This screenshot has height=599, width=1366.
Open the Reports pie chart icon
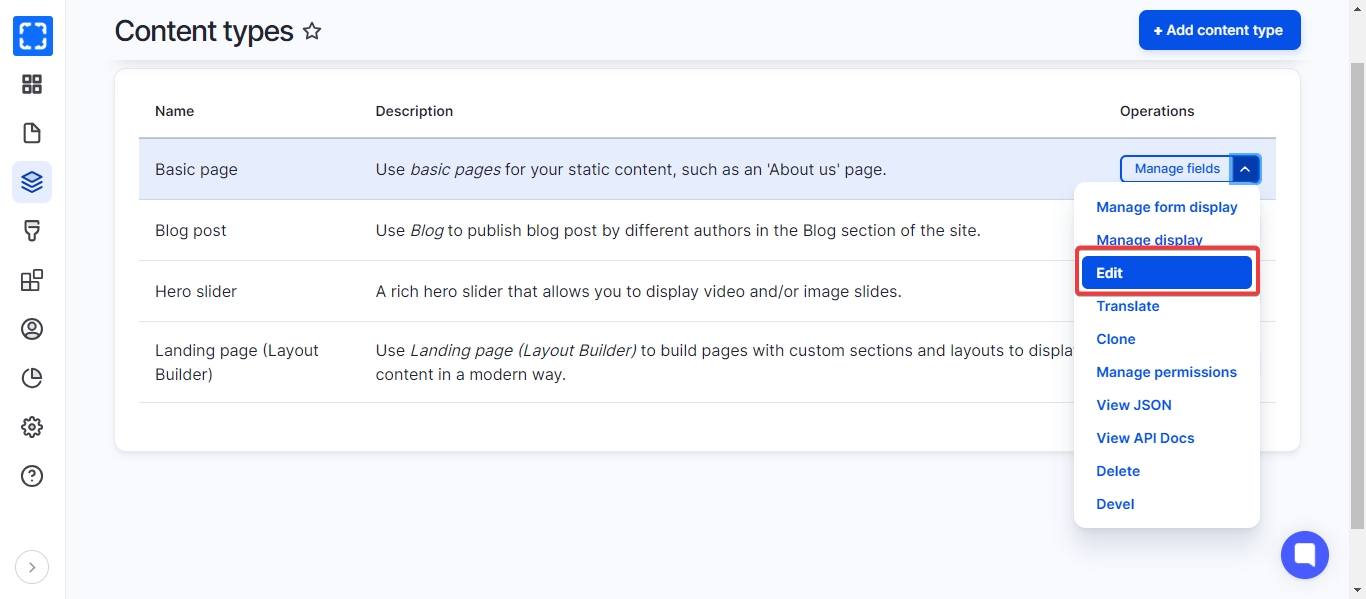click(x=32, y=378)
